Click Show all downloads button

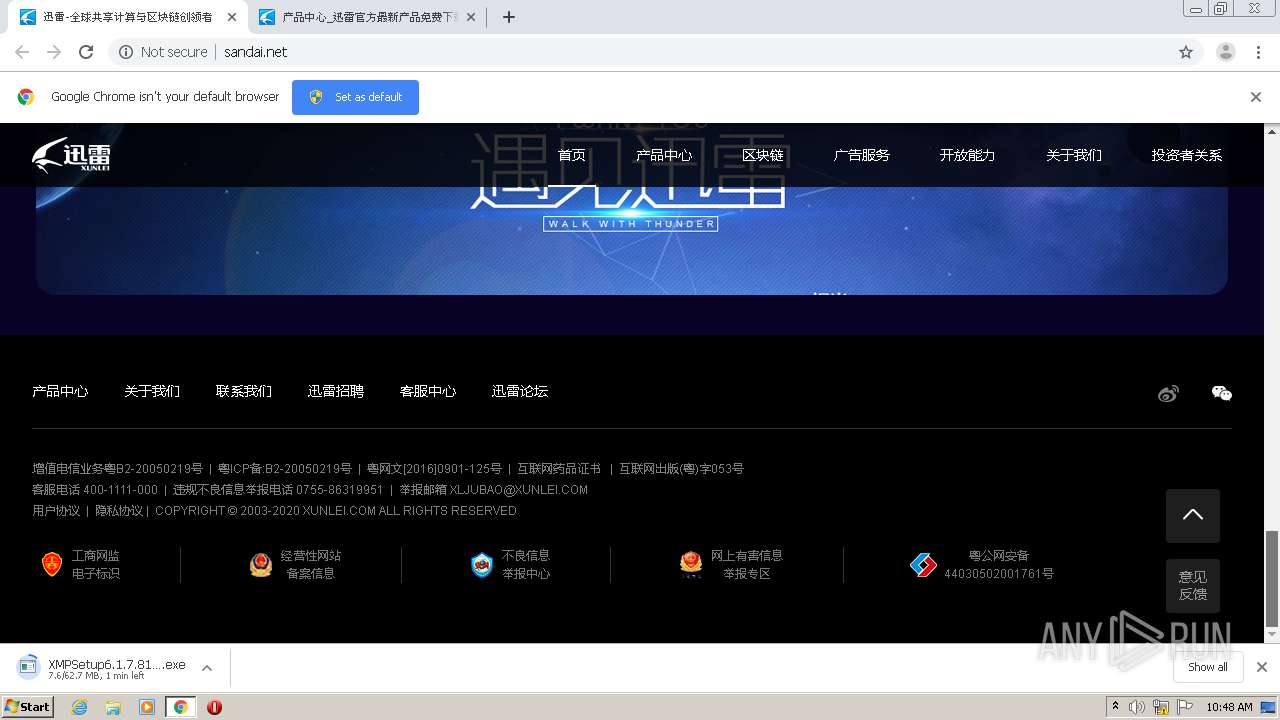pos(1208,667)
